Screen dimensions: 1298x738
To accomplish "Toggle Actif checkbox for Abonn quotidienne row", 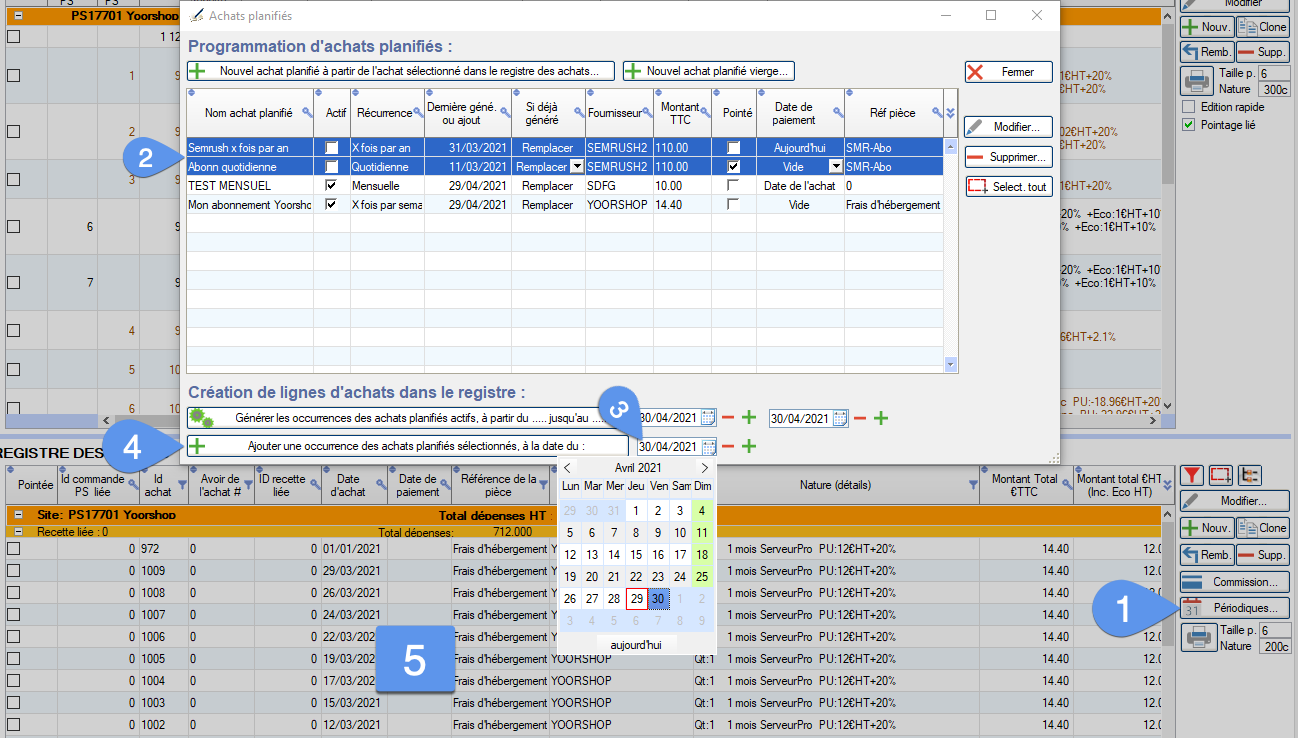I will coord(331,167).
